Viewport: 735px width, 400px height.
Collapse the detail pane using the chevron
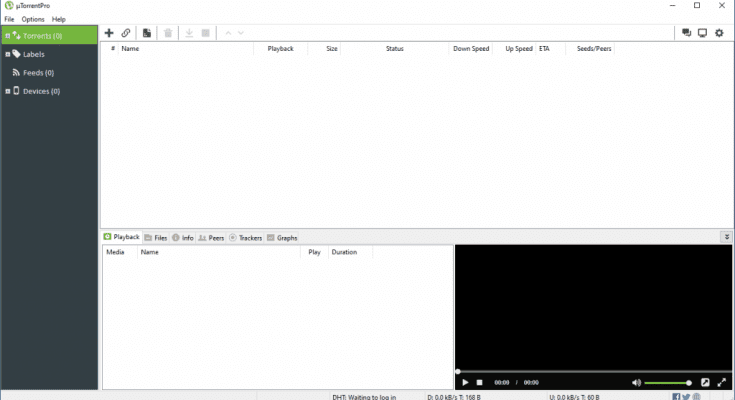point(726,237)
